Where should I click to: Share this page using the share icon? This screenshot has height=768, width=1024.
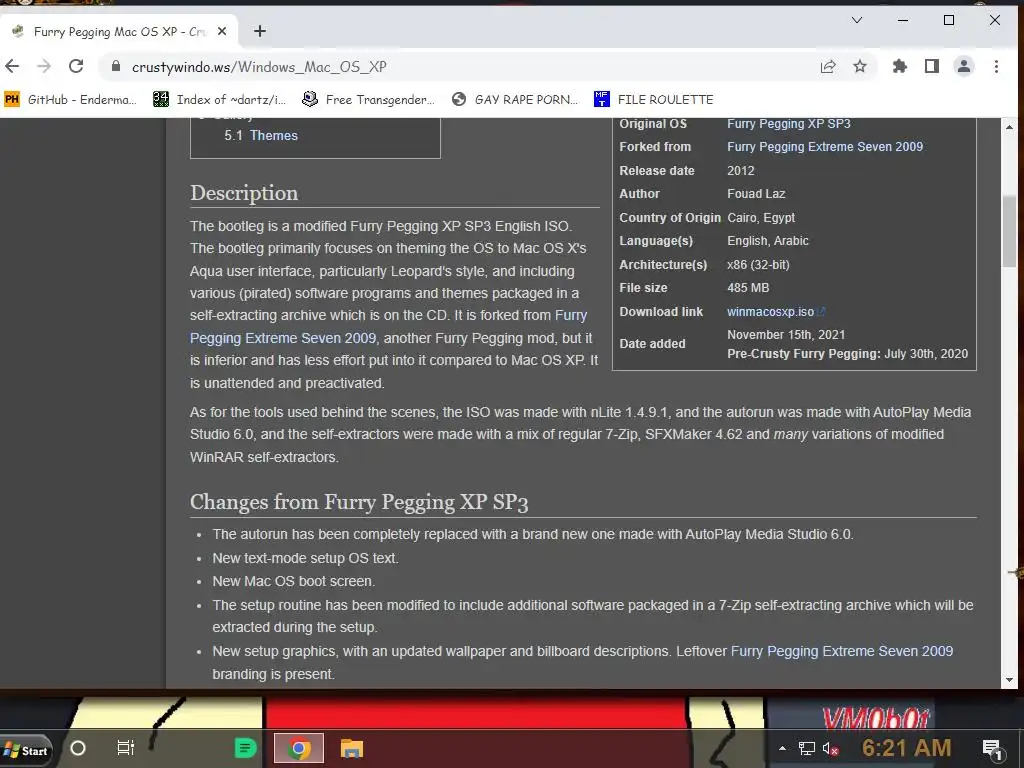[828, 66]
